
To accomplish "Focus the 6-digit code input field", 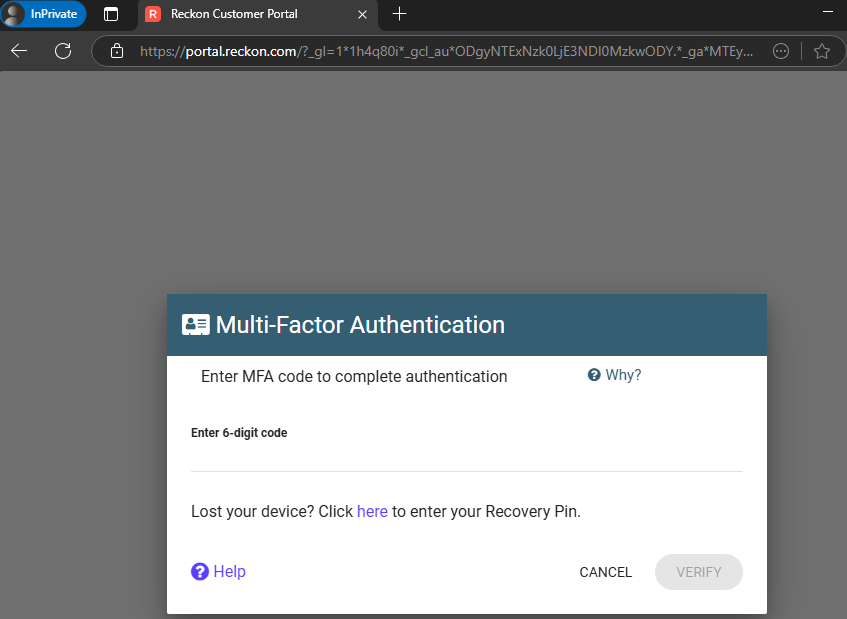I will point(467,458).
